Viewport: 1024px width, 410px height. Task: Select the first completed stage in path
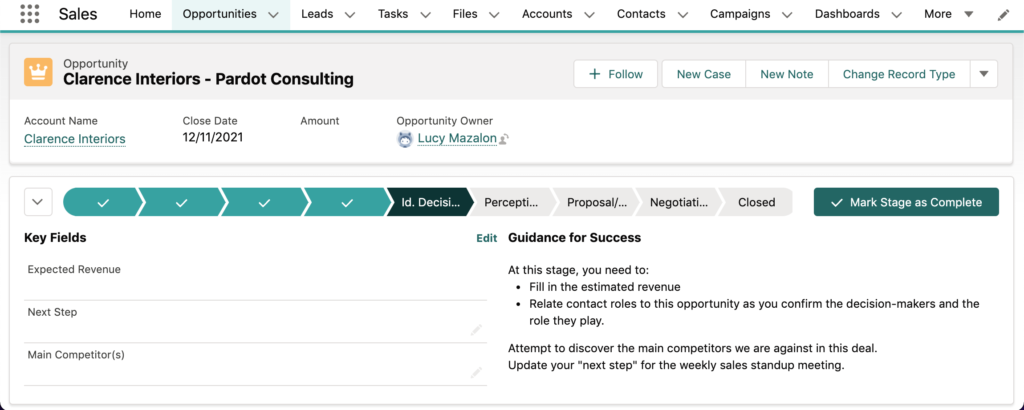click(103, 202)
